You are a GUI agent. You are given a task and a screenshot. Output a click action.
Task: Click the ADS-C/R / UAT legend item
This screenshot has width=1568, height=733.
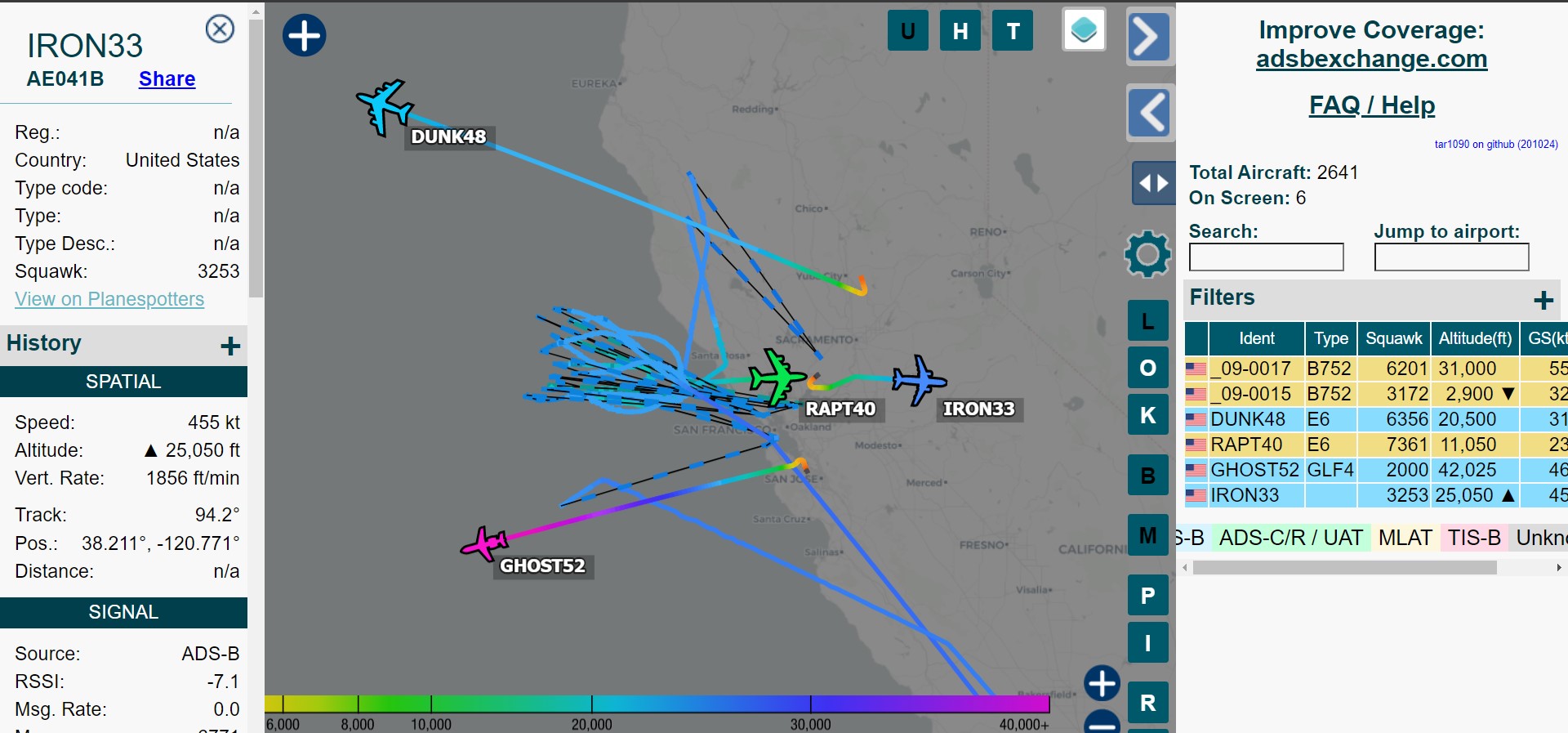[1290, 538]
